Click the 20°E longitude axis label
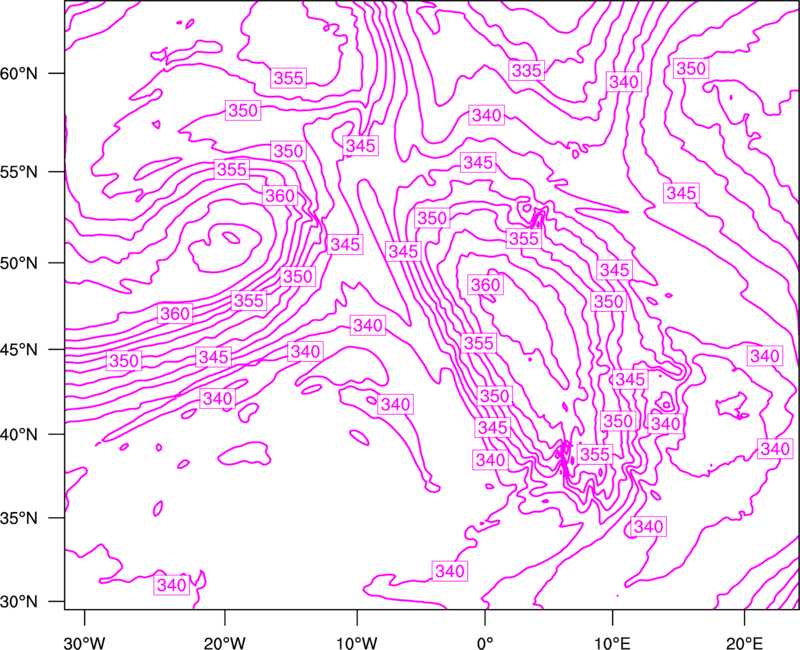This screenshot has width=800, height=650. click(744, 643)
